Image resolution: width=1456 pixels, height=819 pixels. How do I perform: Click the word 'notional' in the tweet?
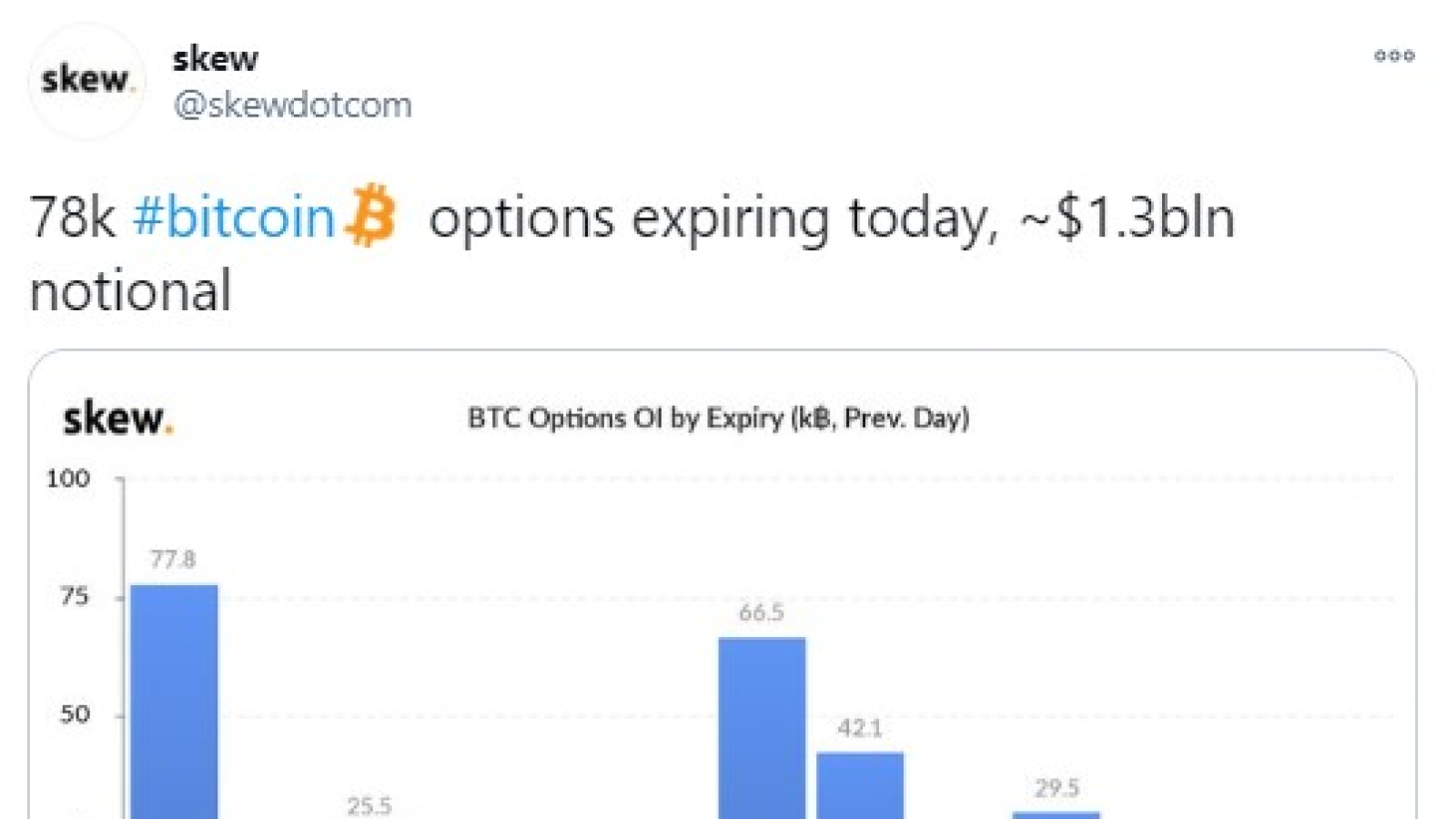tap(131, 290)
